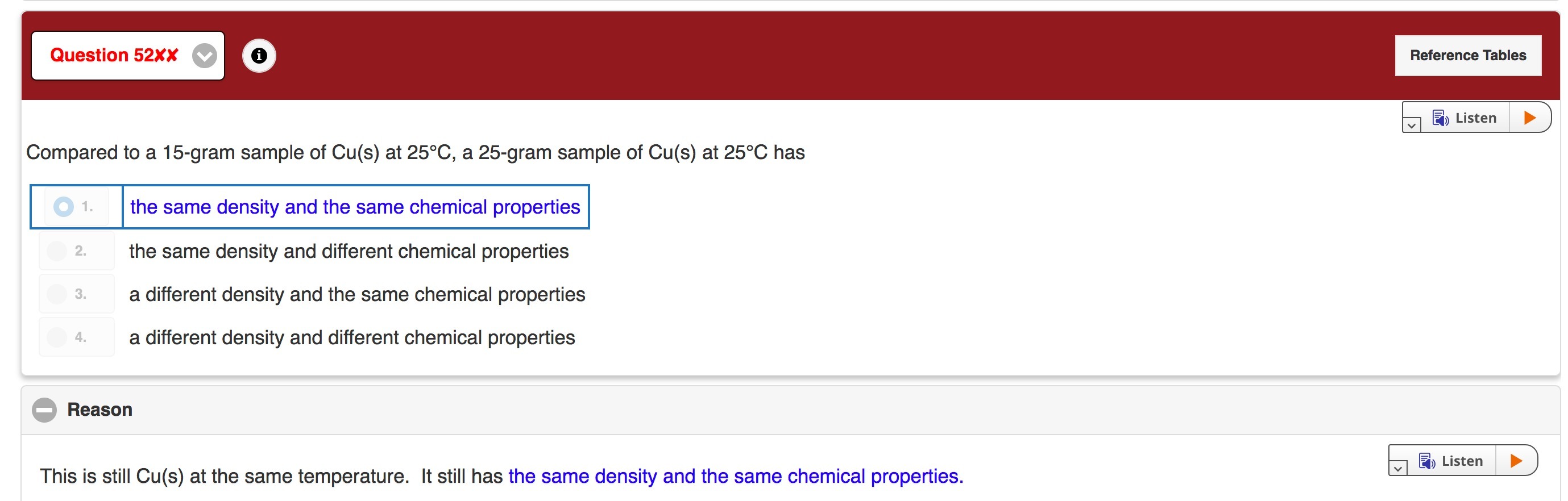This screenshot has height=501, width=1568.
Task: Play the Reason section Listen audio
Action: click(x=1516, y=460)
